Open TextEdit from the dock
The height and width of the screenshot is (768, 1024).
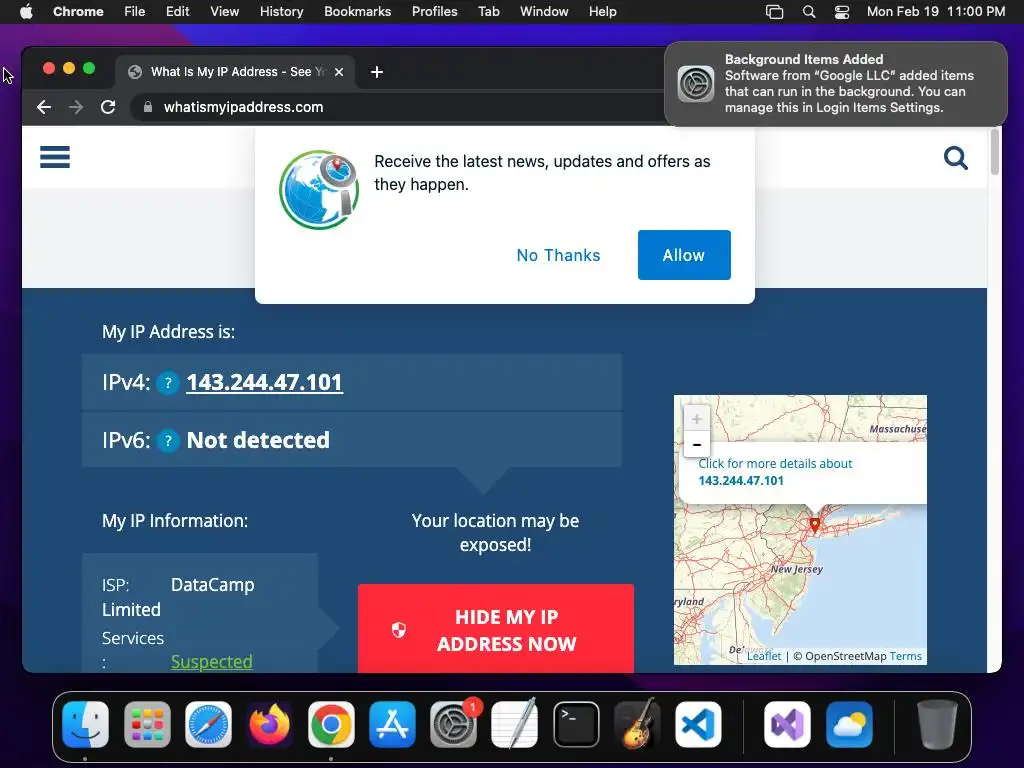point(515,724)
